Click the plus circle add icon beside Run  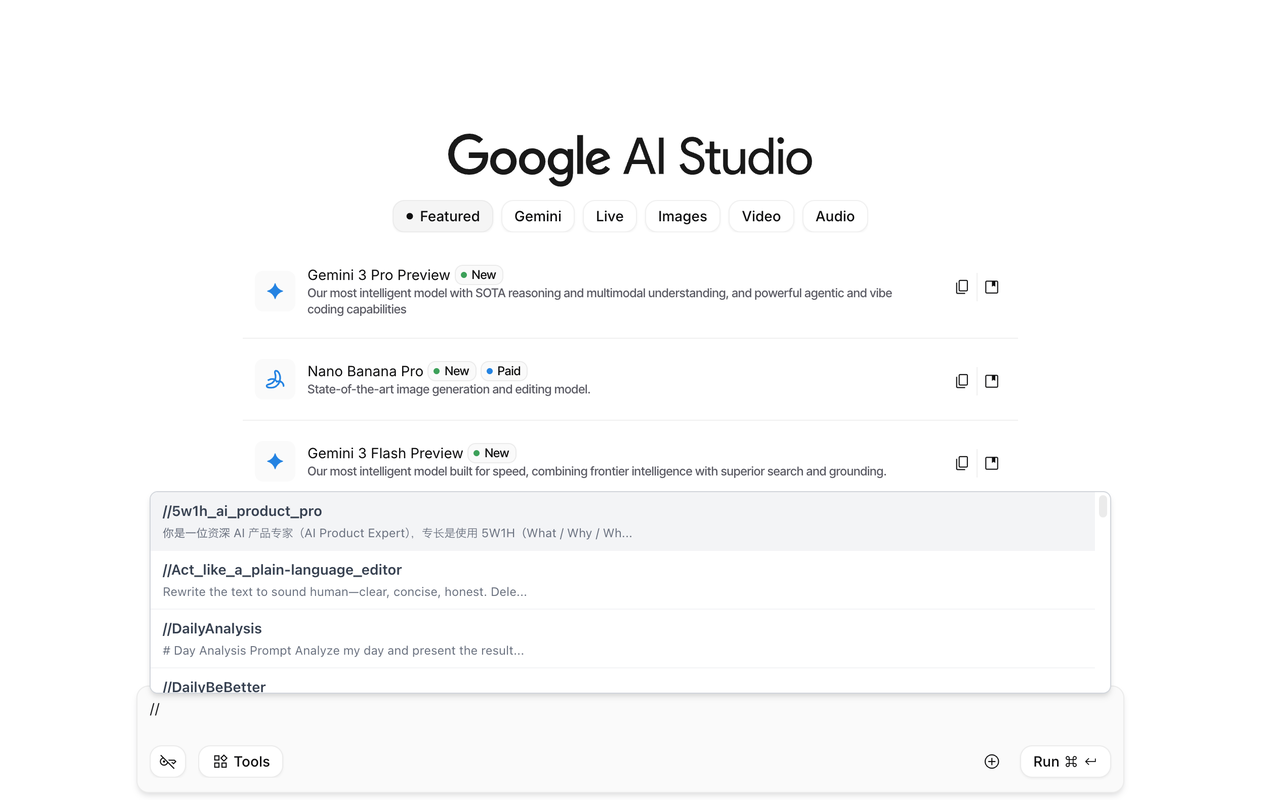(x=991, y=762)
